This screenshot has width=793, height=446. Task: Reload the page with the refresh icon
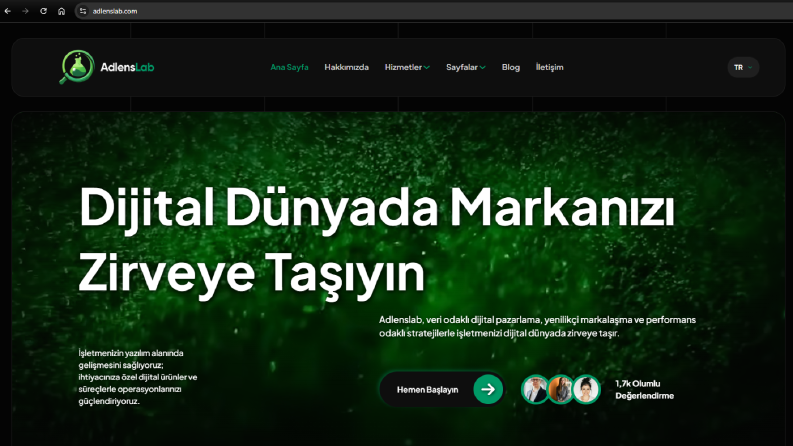pyautogui.click(x=43, y=11)
